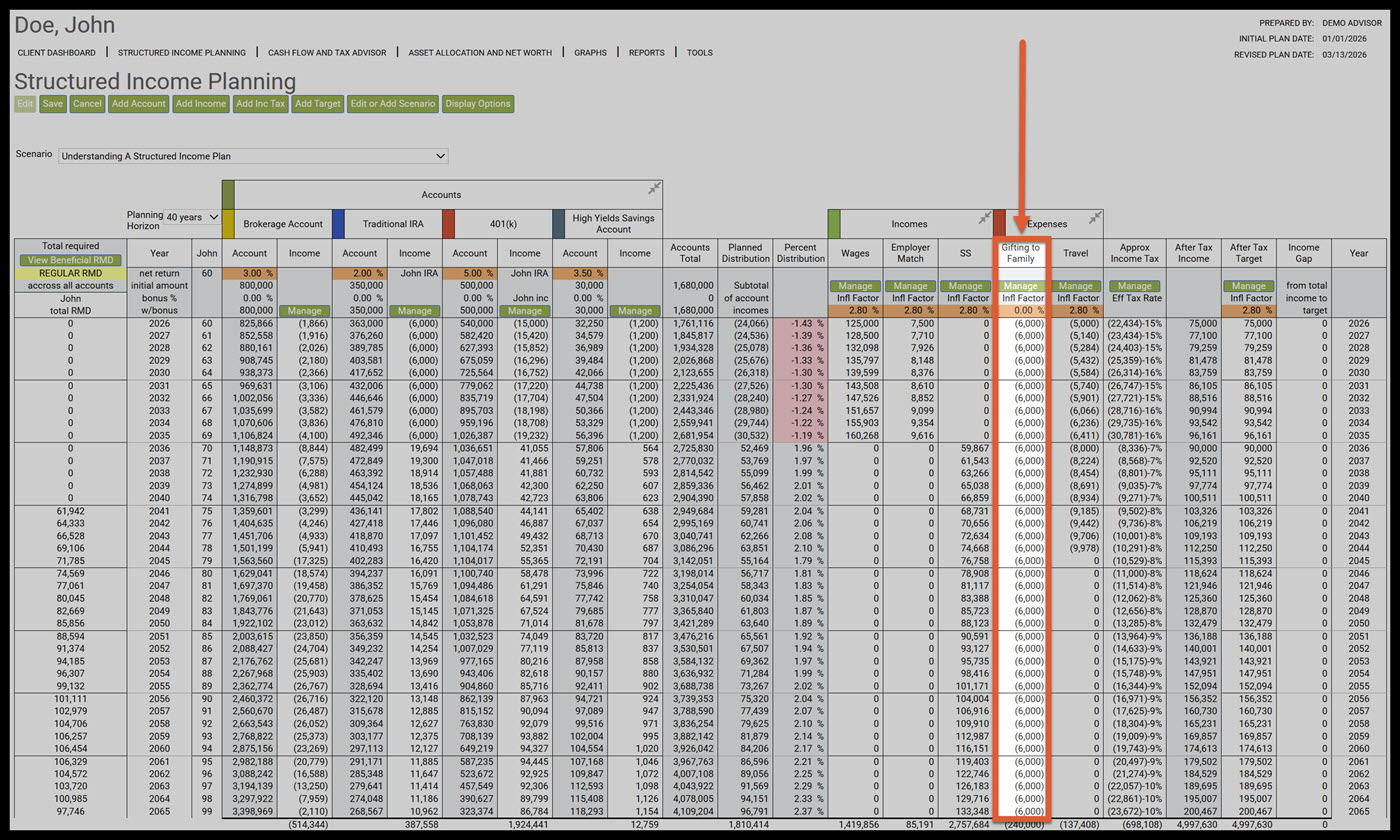Click Add Target button
The height and width of the screenshot is (840, 1400).
click(318, 103)
